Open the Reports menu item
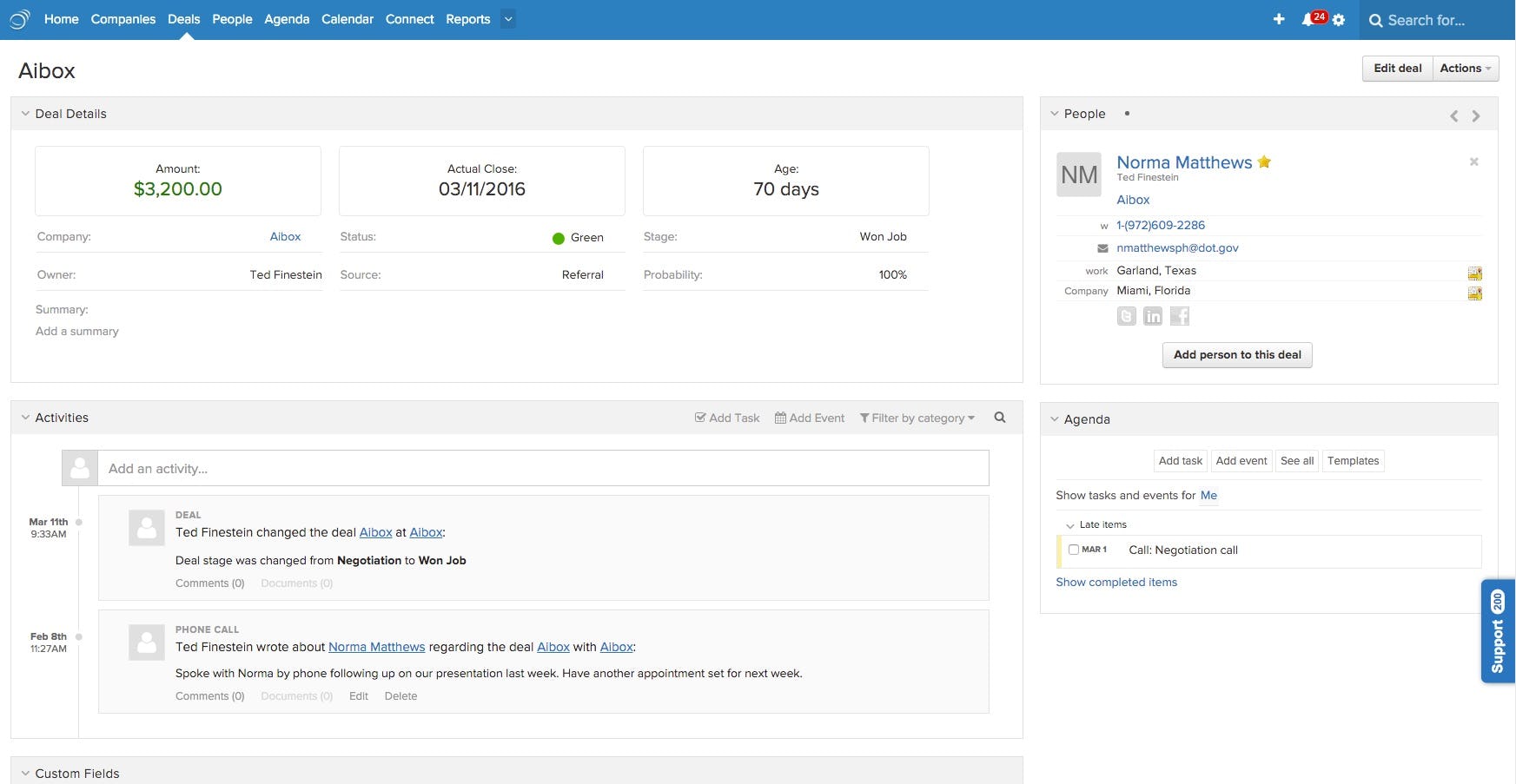 (x=467, y=19)
